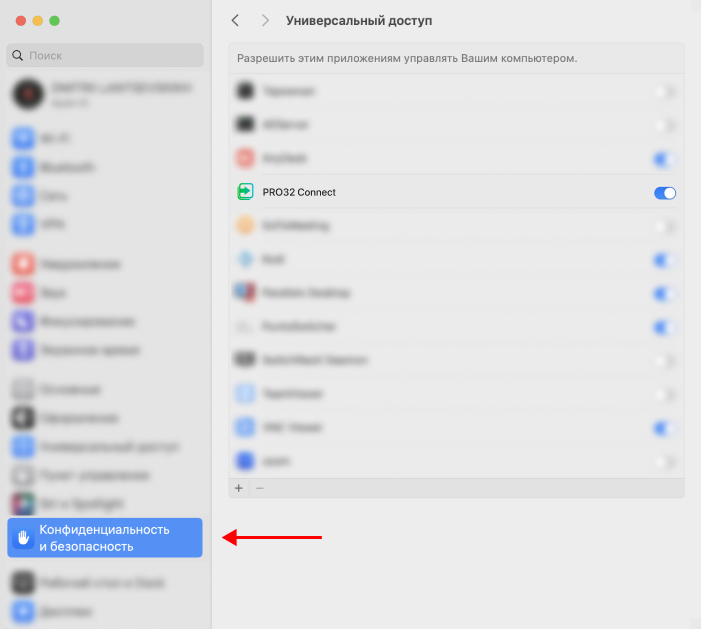Click the PRO32 Connect app icon

tap(245, 192)
